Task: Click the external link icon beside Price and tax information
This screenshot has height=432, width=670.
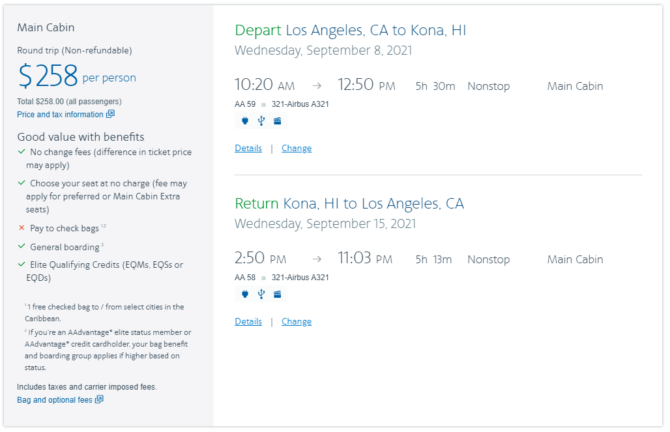Action: (110, 114)
